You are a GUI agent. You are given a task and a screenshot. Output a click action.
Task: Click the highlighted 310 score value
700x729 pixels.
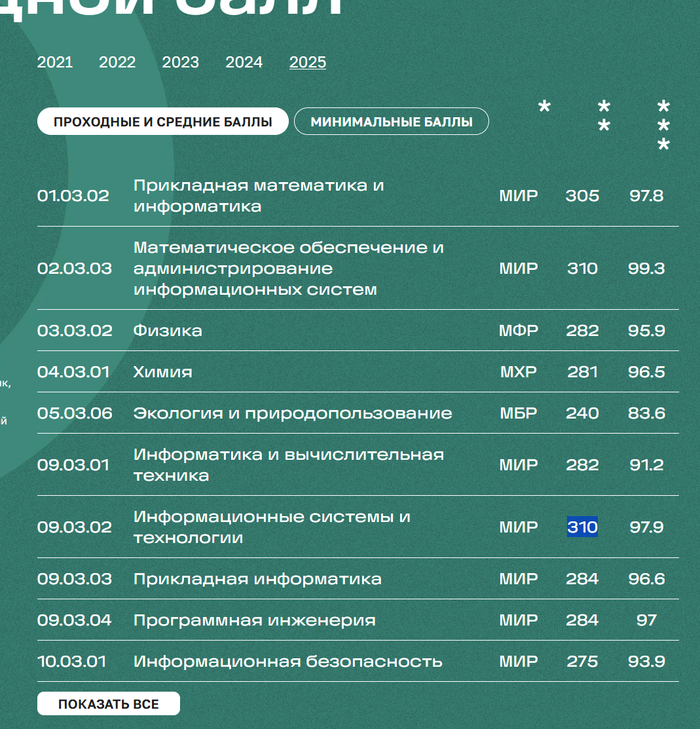582,527
